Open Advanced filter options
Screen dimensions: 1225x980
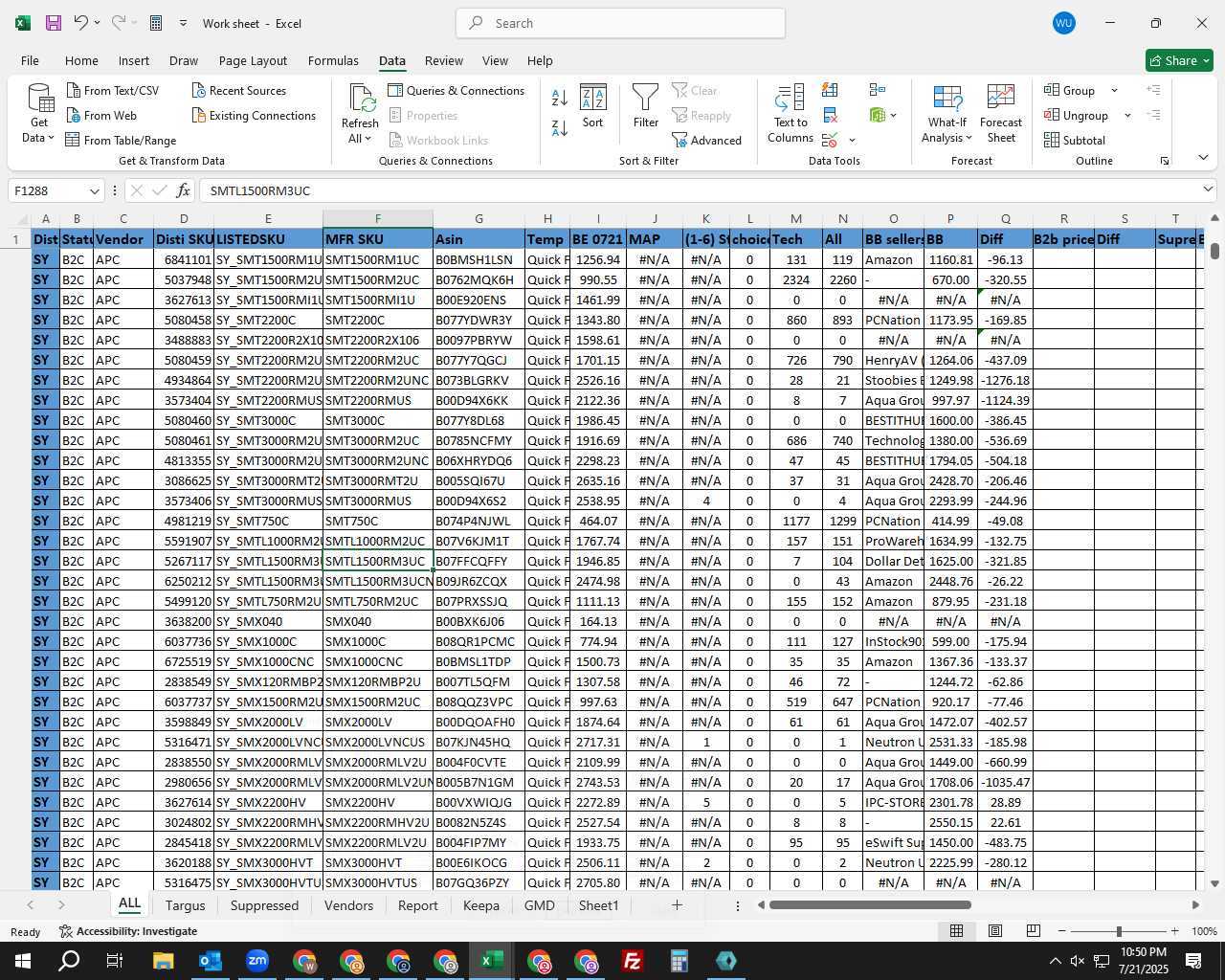(x=707, y=140)
